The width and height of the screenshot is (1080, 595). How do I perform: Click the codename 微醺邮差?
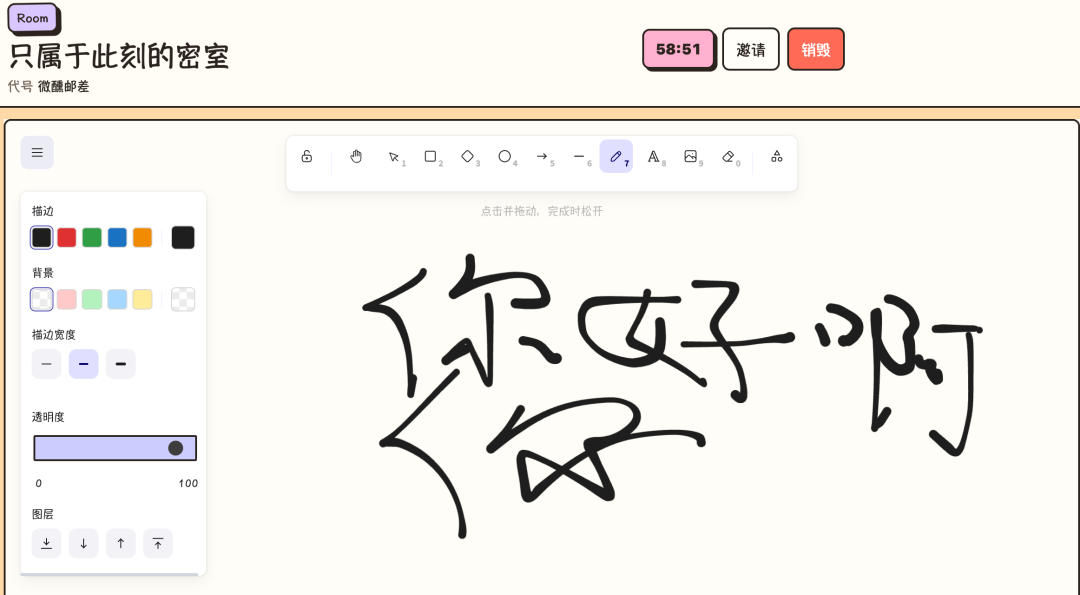click(63, 86)
